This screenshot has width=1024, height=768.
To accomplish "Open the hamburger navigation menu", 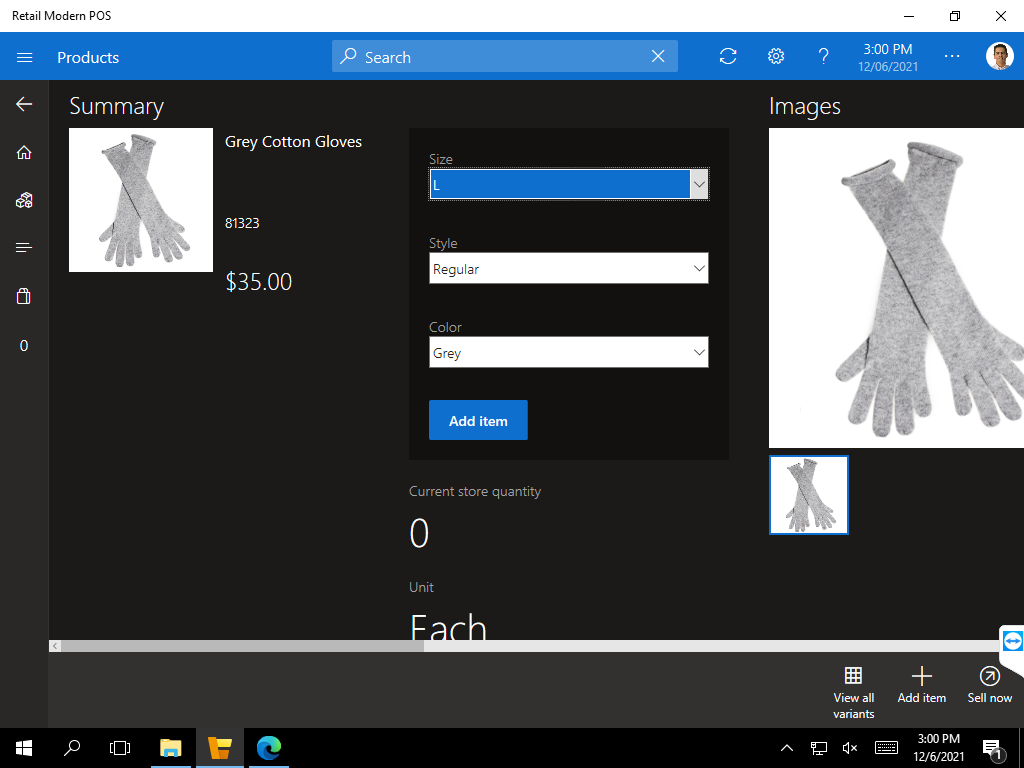I will click(x=25, y=58).
